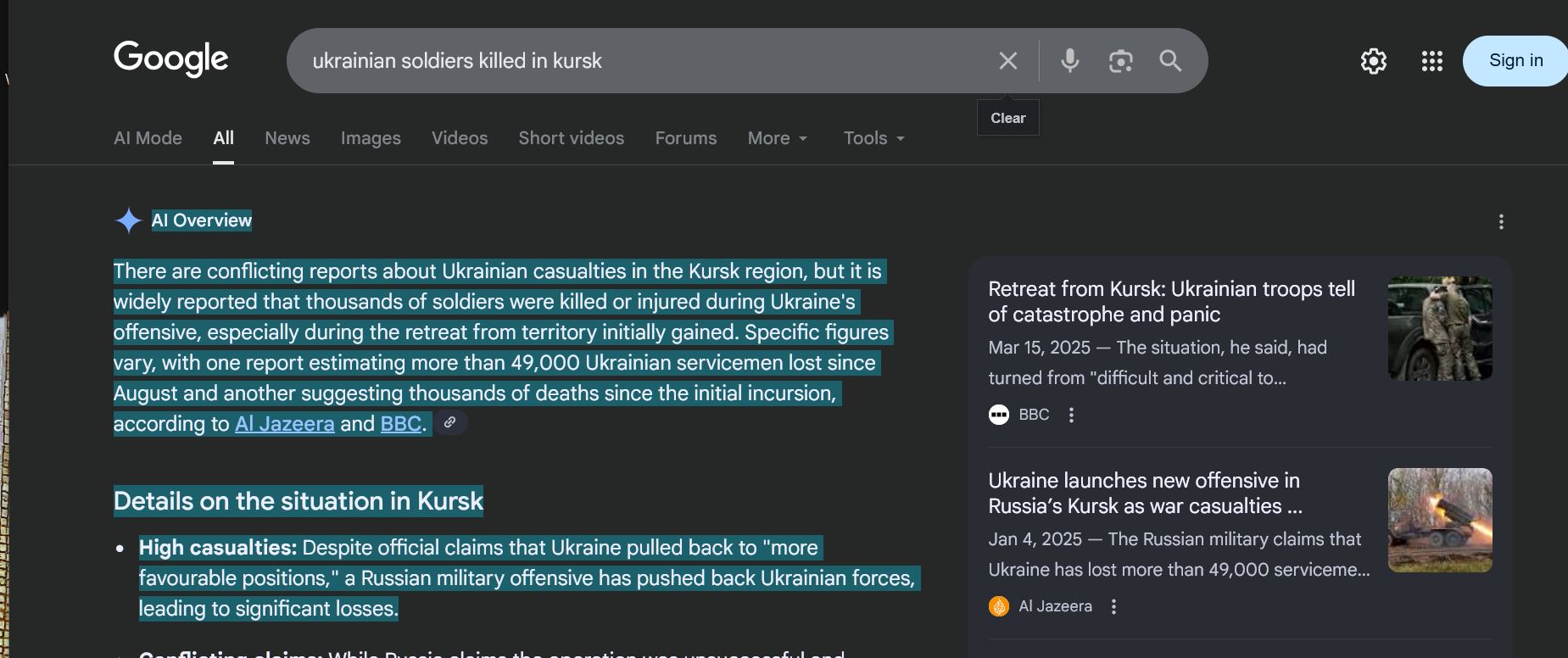Click the AI Overview sparkle icon
This screenshot has width=1568, height=658.
click(x=128, y=220)
